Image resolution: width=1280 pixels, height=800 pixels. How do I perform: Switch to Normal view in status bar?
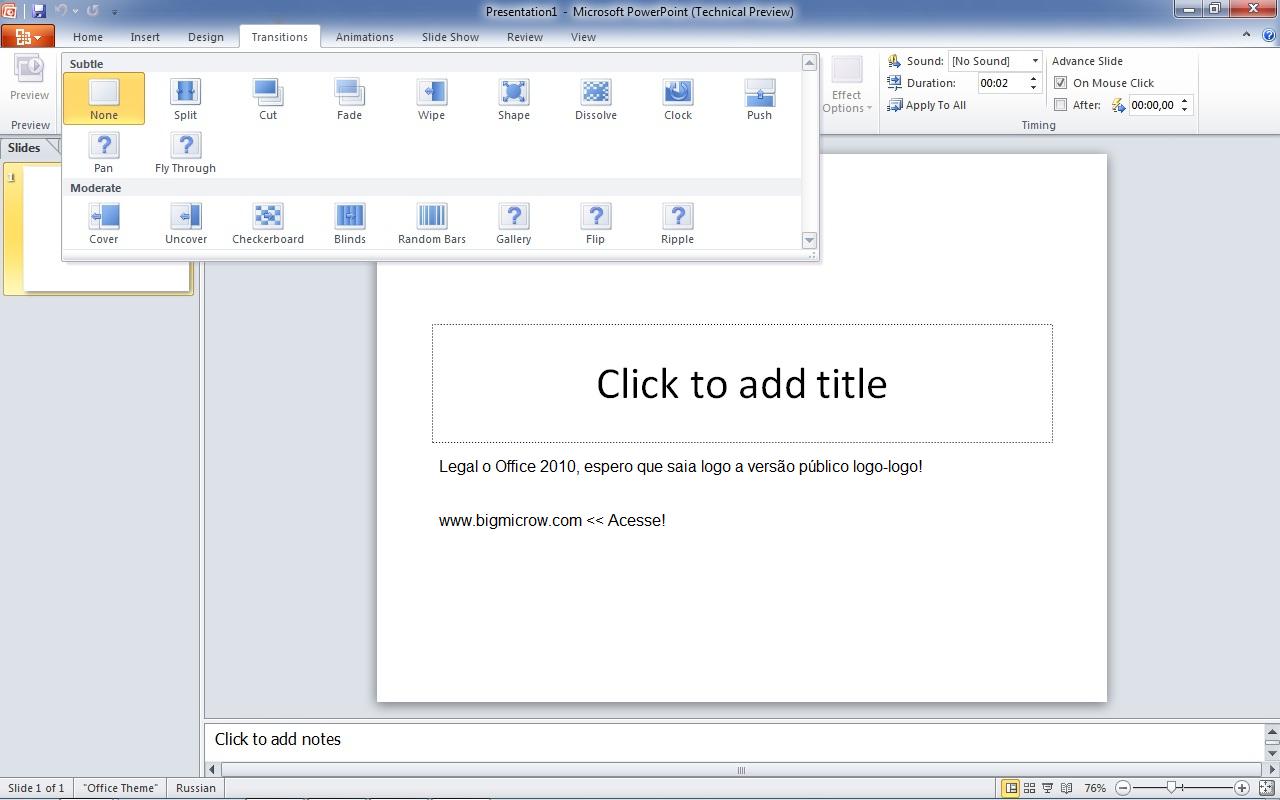(1011, 788)
